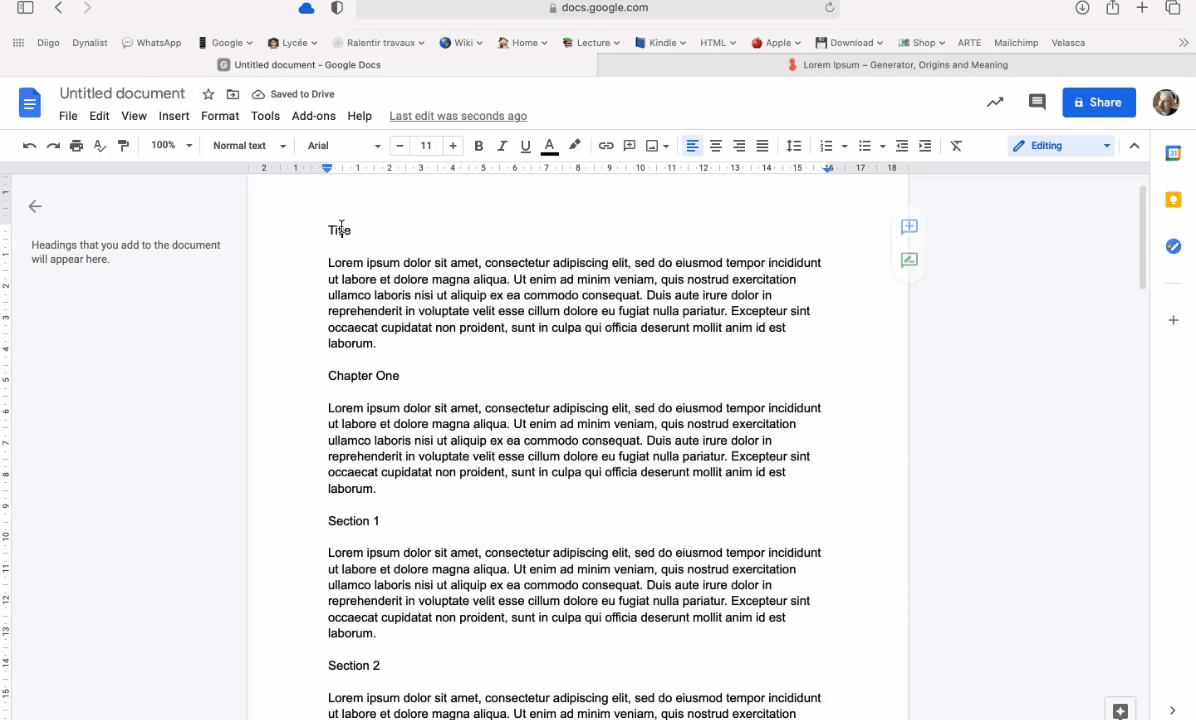
Task: Click the Share button
Action: point(1098,102)
